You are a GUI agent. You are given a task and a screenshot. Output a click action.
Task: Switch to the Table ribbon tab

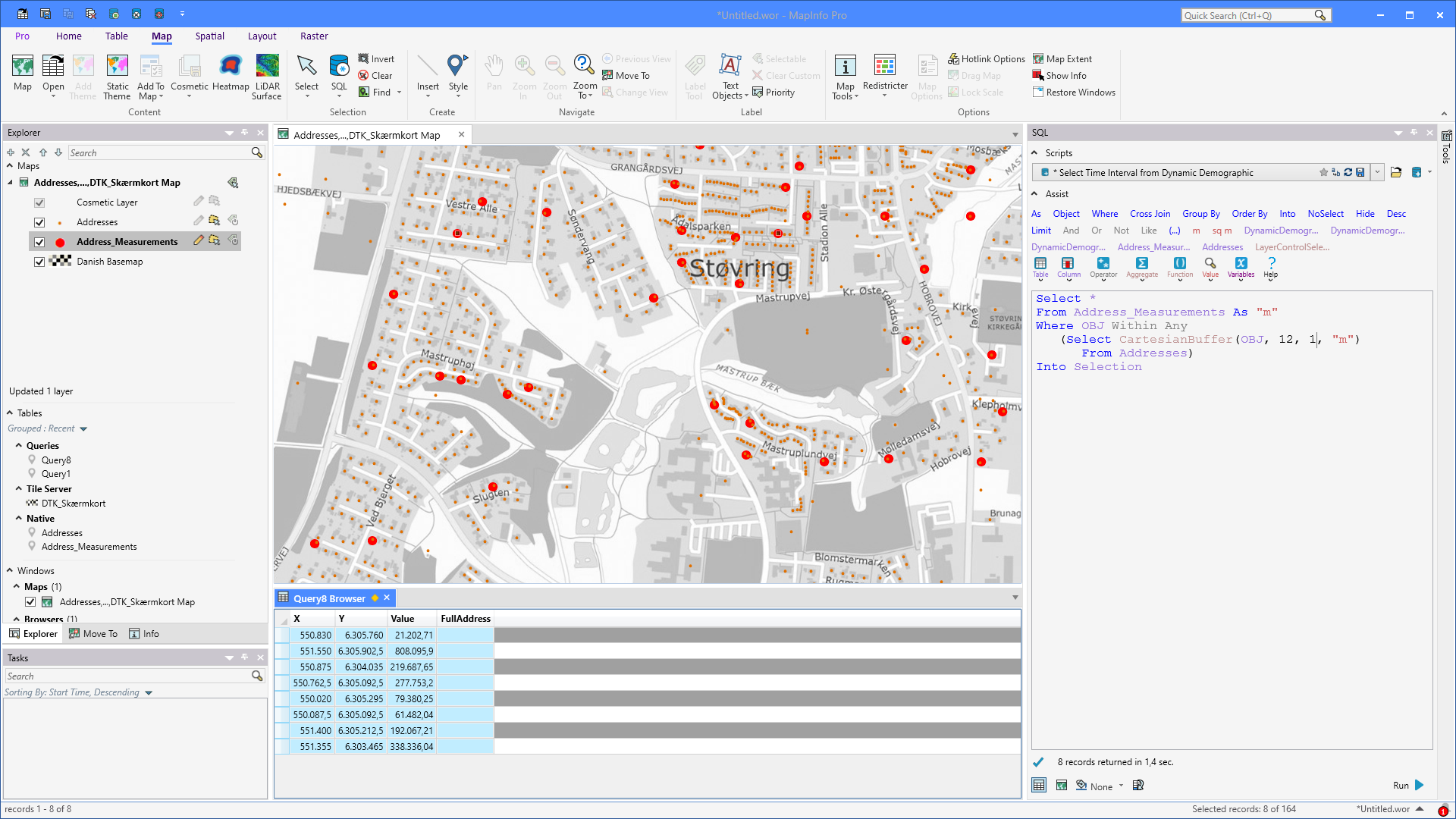[x=116, y=36]
